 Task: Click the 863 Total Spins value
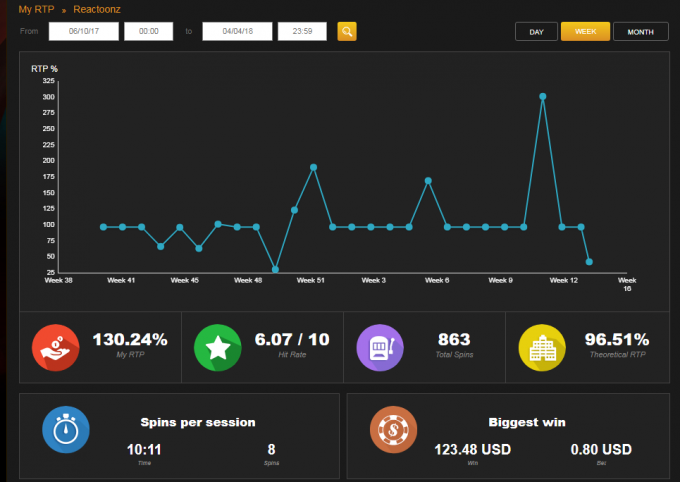[454, 339]
